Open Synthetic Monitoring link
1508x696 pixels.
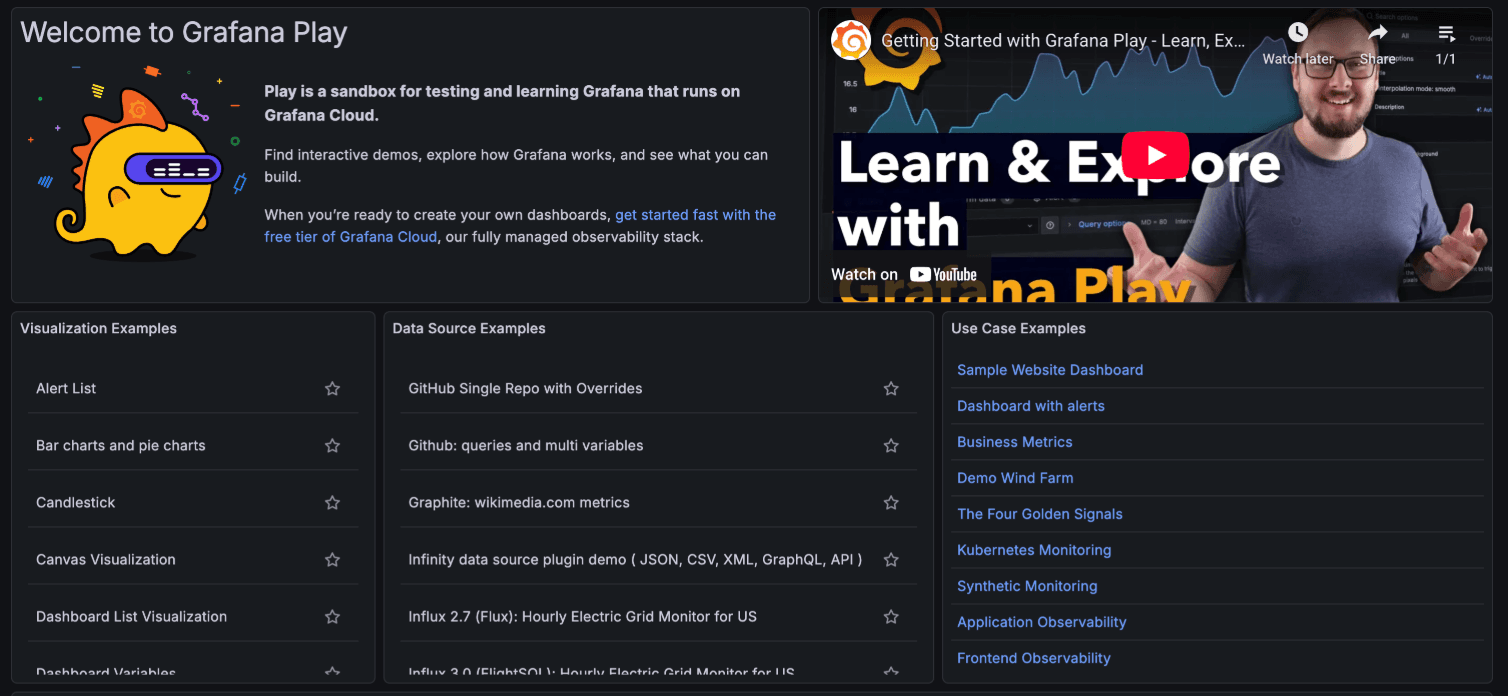point(1027,586)
